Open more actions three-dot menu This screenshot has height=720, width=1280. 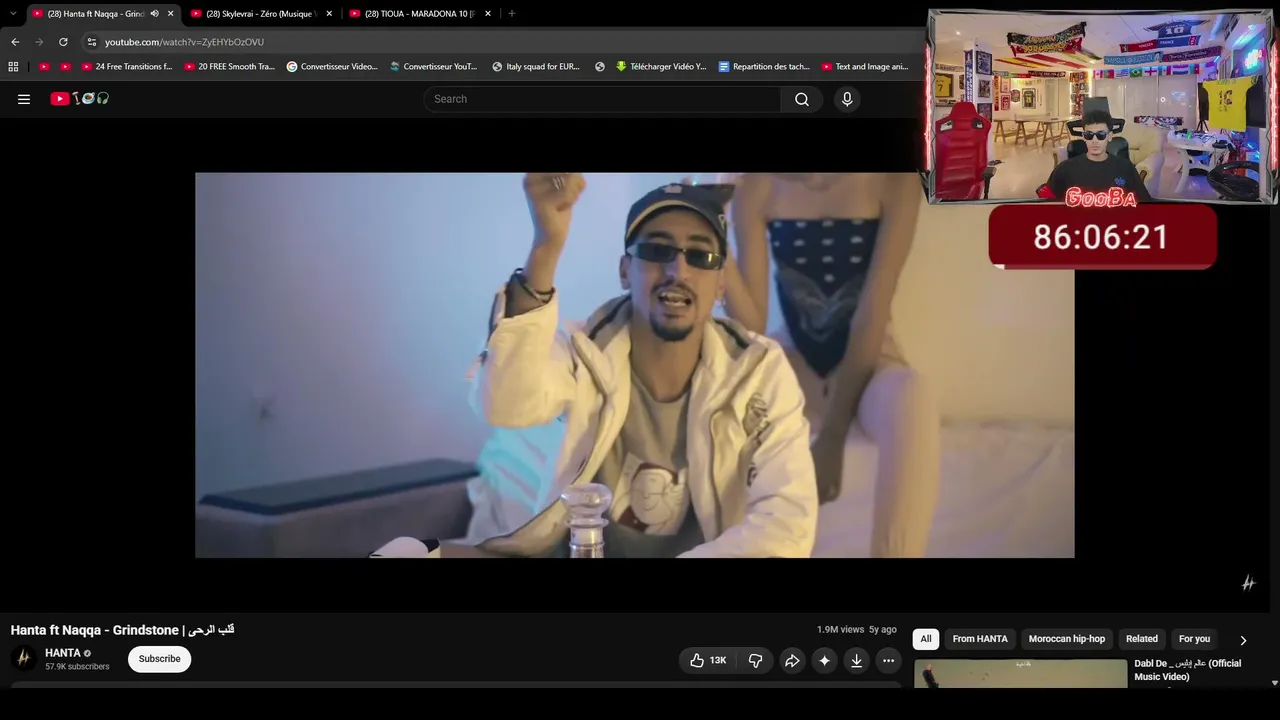coord(888,660)
